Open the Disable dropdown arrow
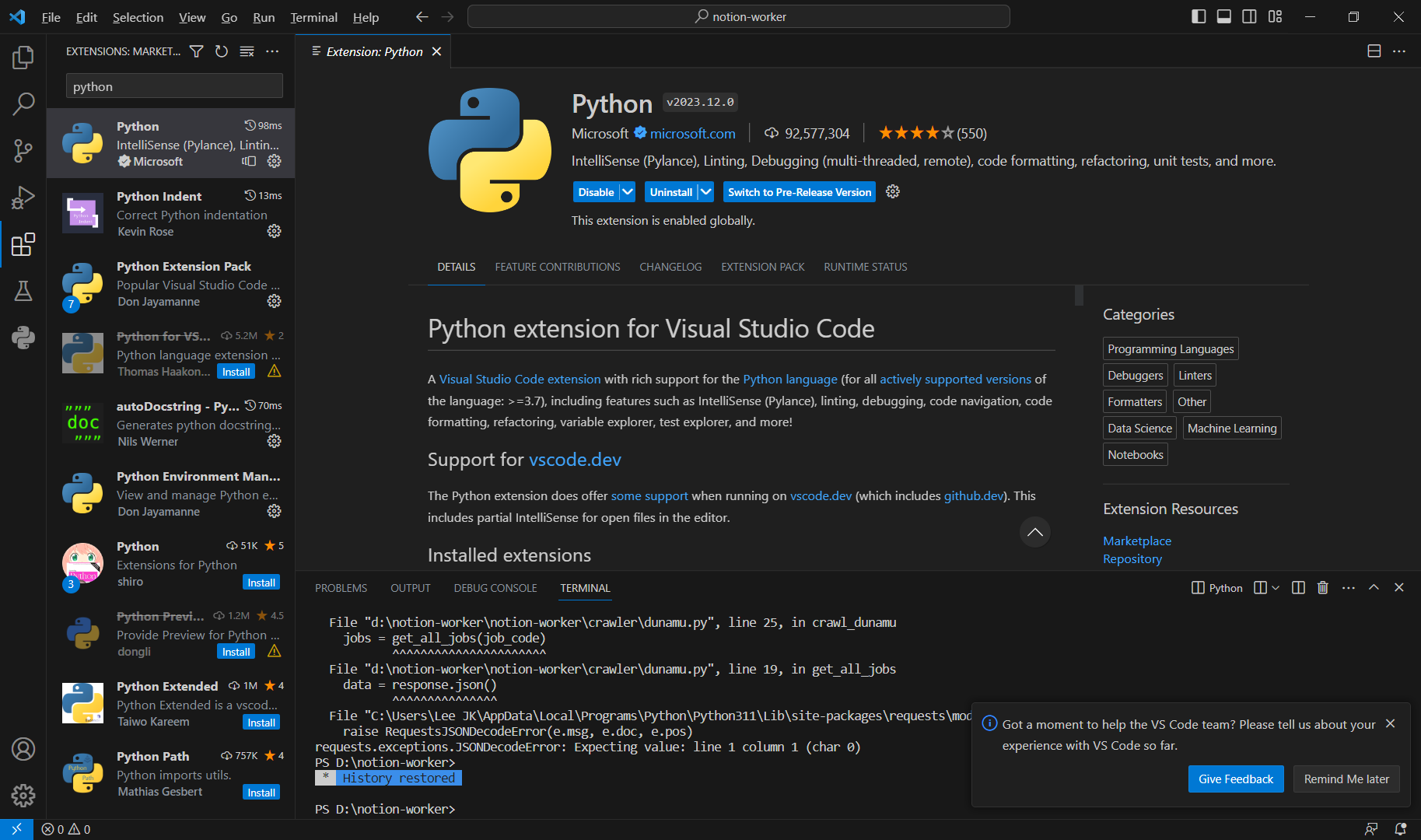This screenshot has width=1421, height=840. pos(628,192)
